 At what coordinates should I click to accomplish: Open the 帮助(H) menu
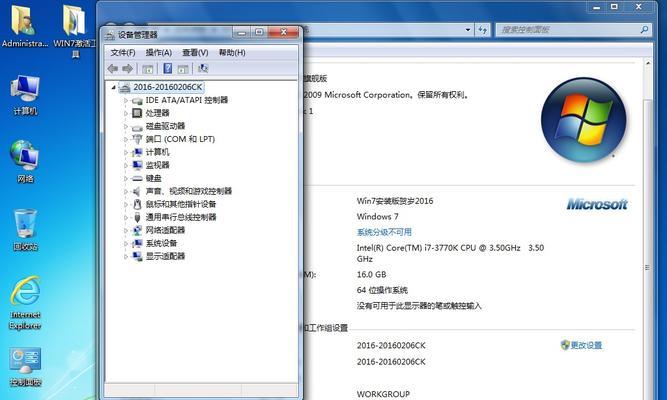click(232, 52)
